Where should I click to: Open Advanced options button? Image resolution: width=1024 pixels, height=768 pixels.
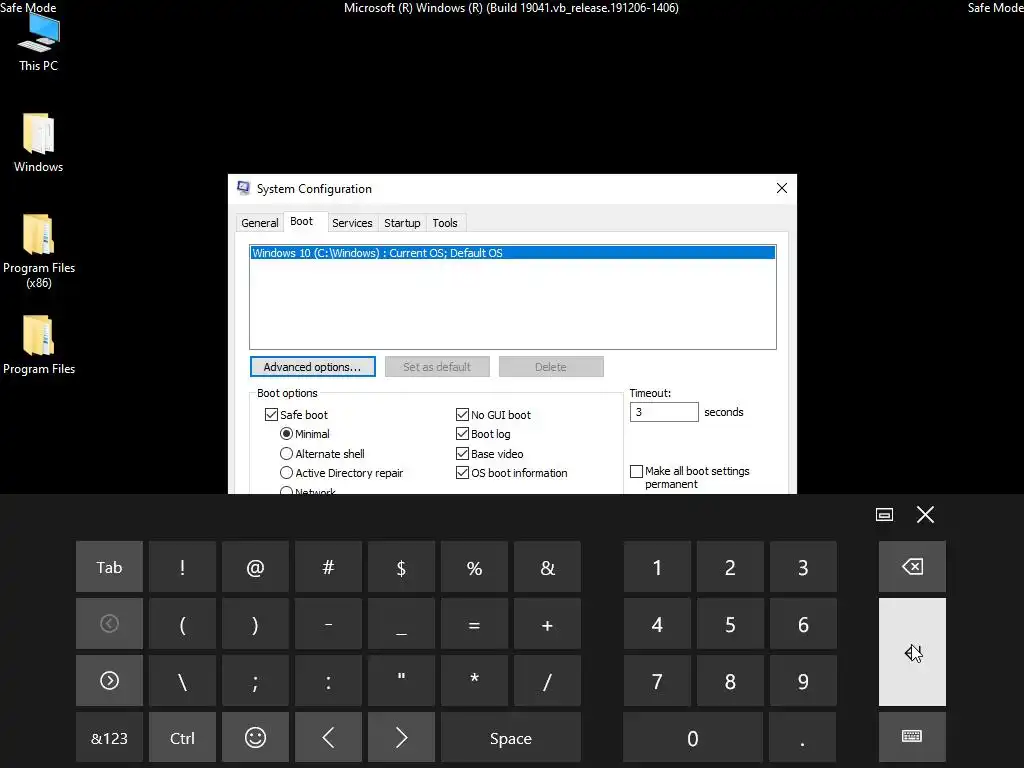[x=312, y=366]
